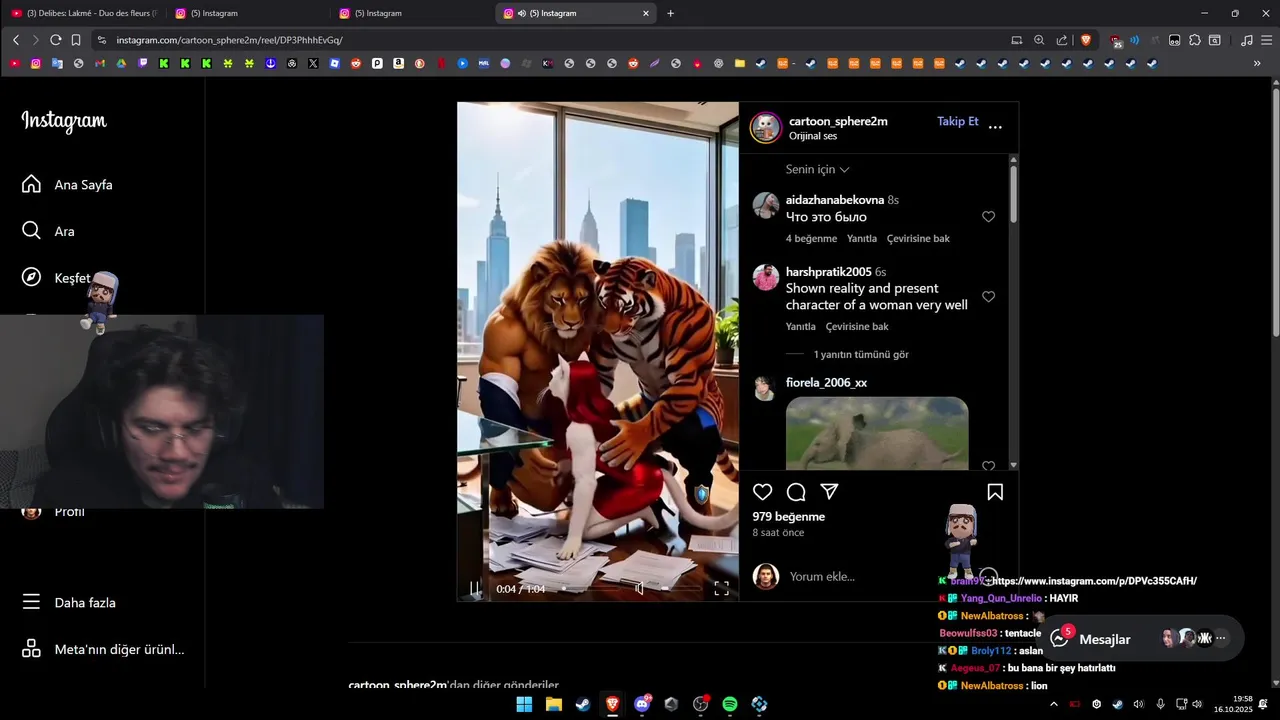Screen dimensions: 1280x720
Task: Open the X bookmark in bookmarks bar
Action: coord(313,63)
